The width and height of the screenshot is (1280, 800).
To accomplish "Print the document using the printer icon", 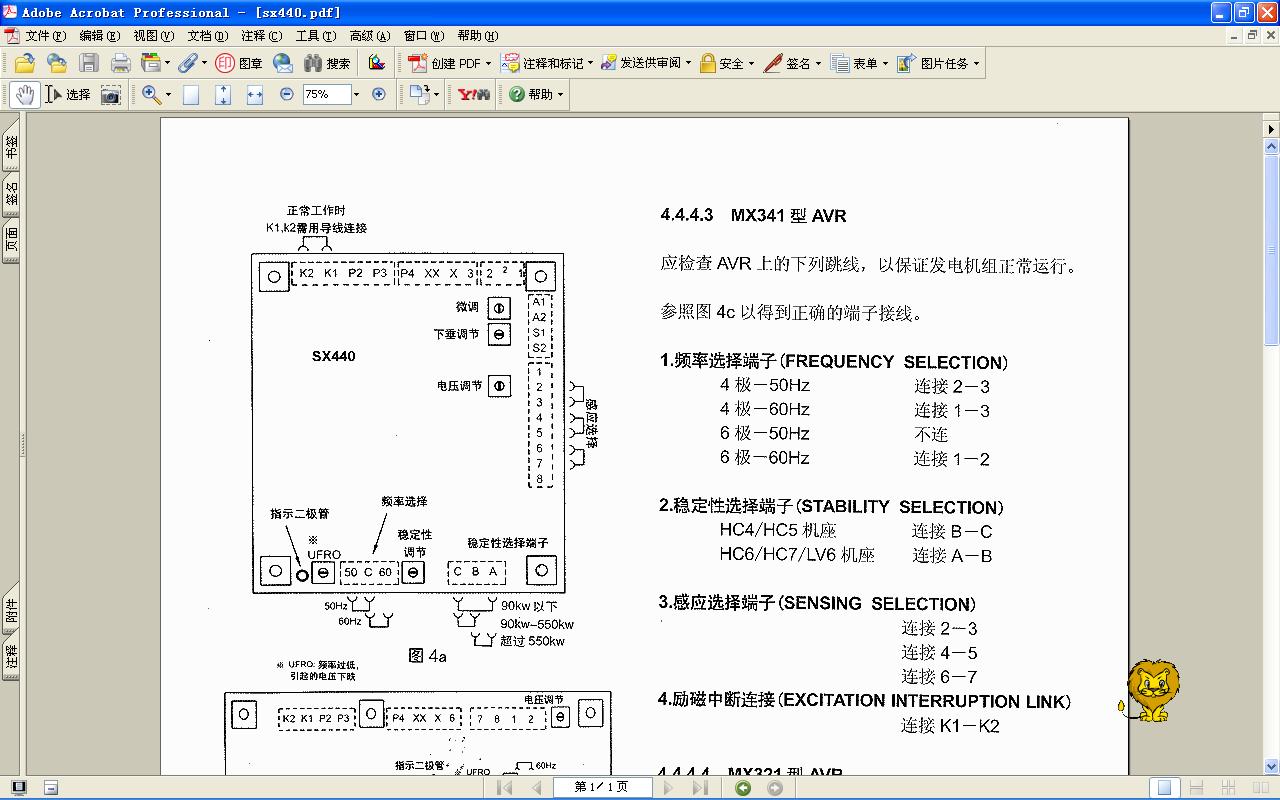I will coord(120,63).
